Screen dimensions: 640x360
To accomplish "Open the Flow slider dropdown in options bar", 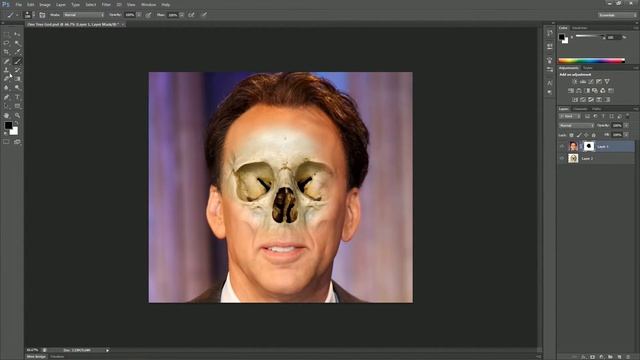I will pyautogui.click(x=182, y=15).
